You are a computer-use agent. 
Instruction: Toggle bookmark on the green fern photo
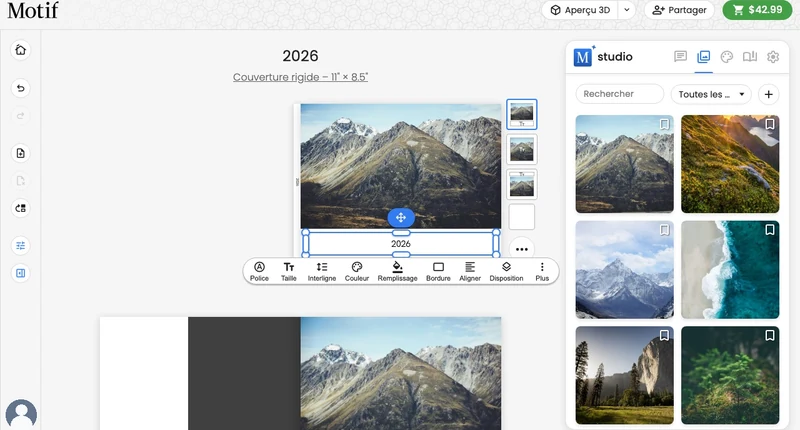pyautogui.click(x=769, y=335)
